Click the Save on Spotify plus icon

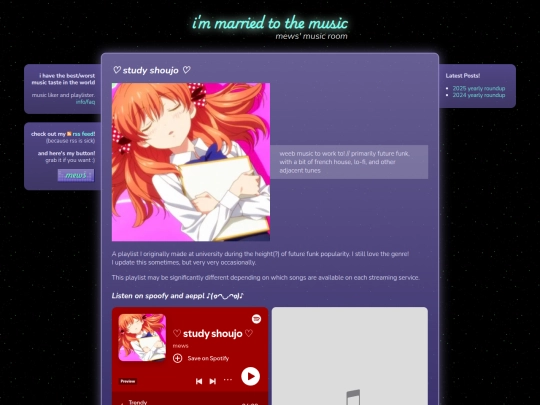point(177,359)
